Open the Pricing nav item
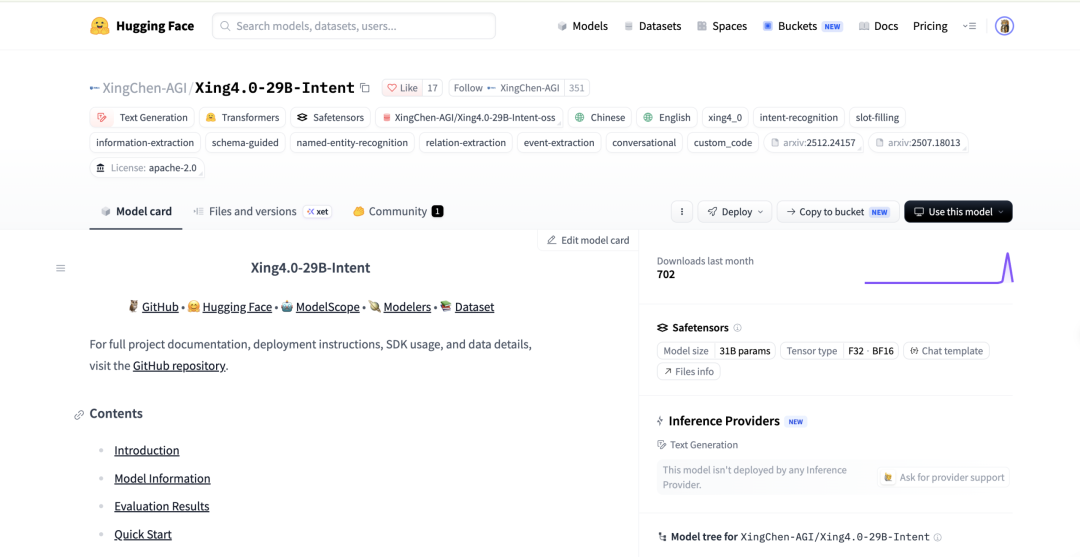This screenshot has width=1080, height=557. [x=930, y=26]
